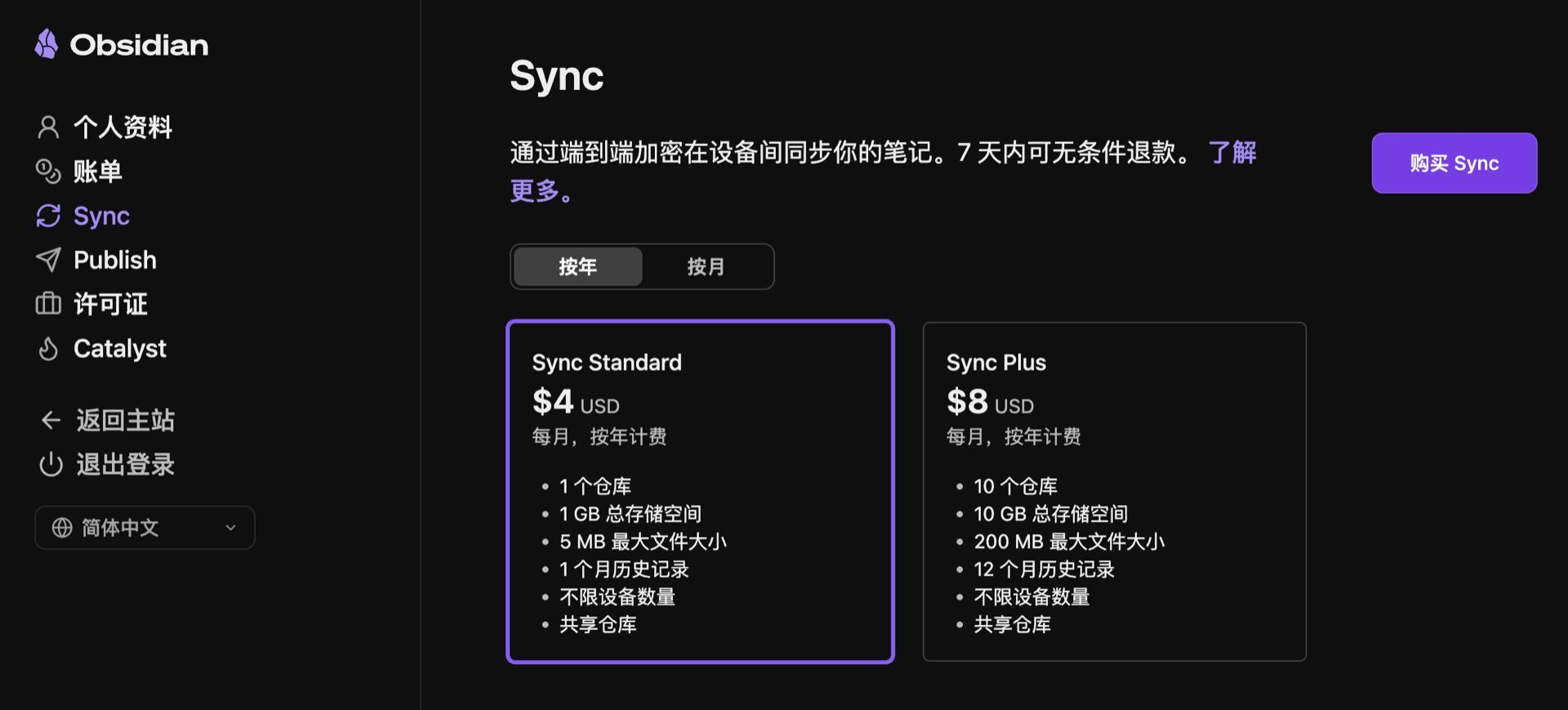The width and height of the screenshot is (1568, 710).
Task: Click the 购买 Sync purchase button
Action: point(1454,163)
